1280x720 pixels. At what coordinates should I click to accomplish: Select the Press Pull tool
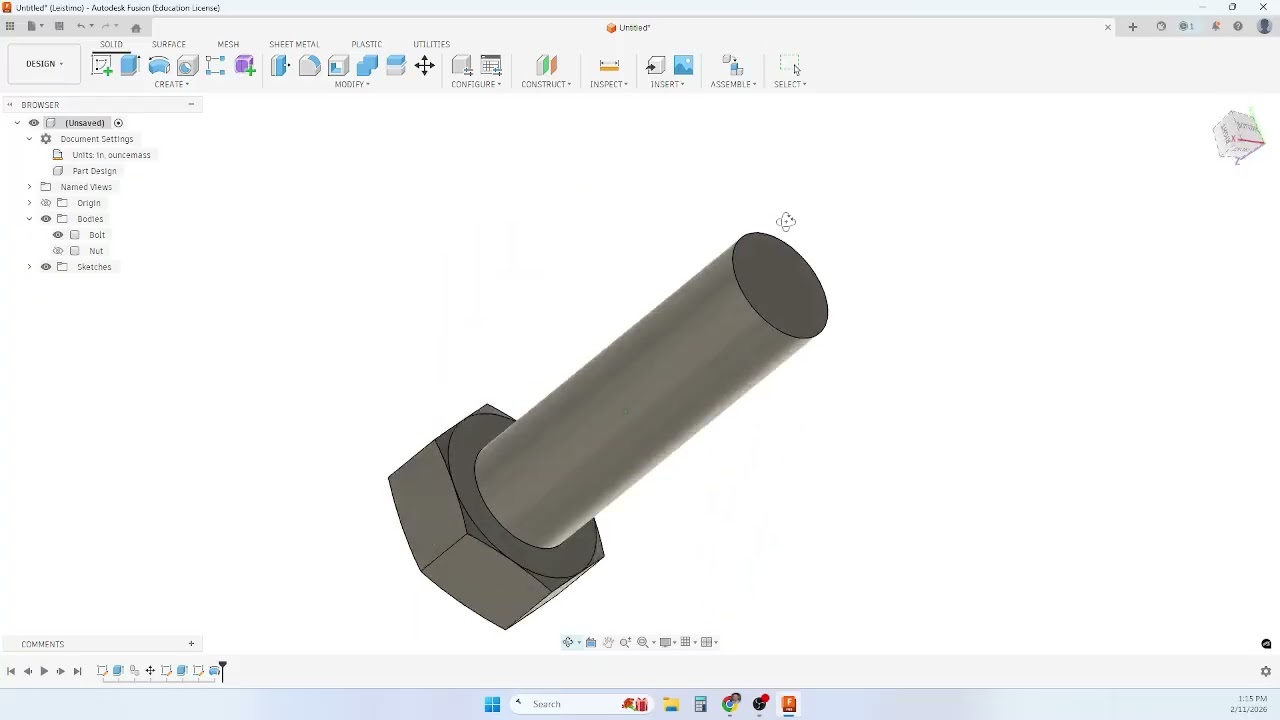coord(280,66)
